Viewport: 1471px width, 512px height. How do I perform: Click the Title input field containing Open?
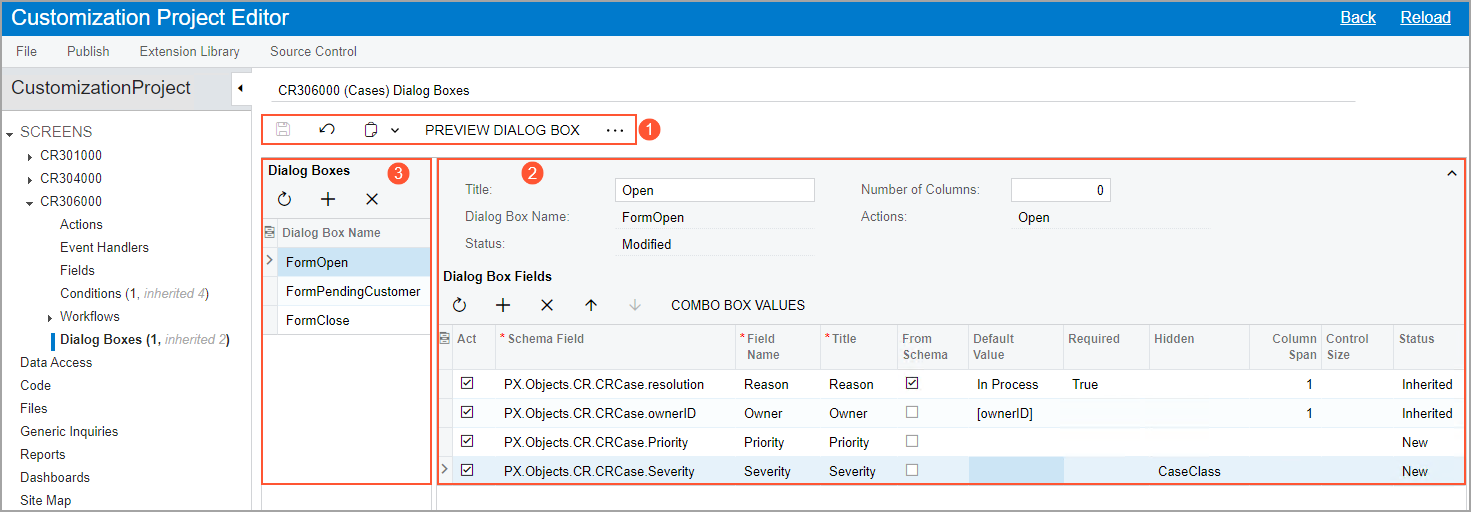714,190
